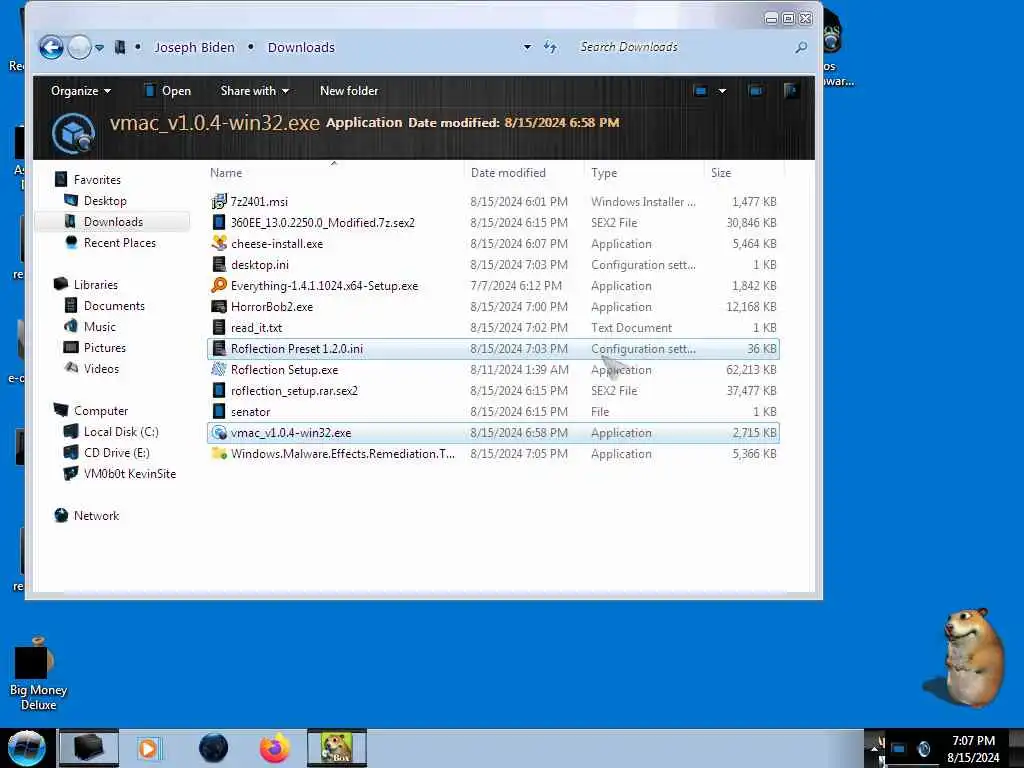The height and width of the screenshot is (768, 1024).
Task: Open Firefox from the taskbar
Action: pos(275,748)
